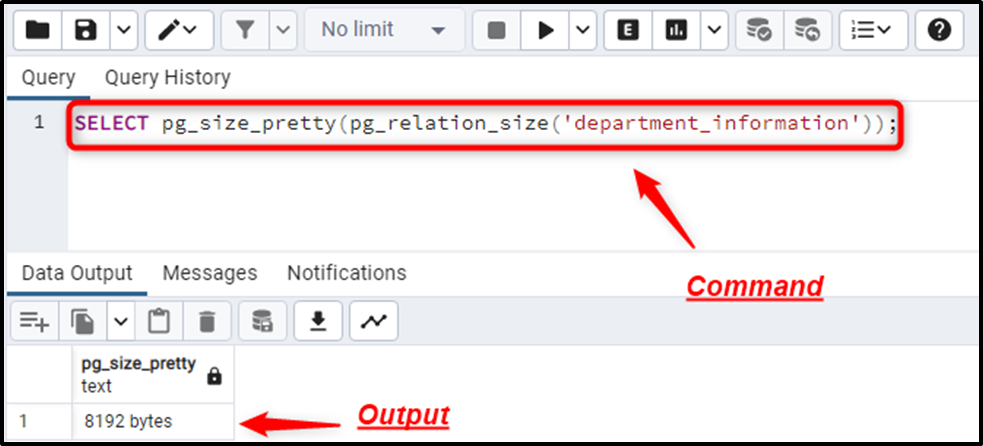The height and width of the screenshot is (446, 983).
Task: Download results with the download icon
Action: point(318,322)
